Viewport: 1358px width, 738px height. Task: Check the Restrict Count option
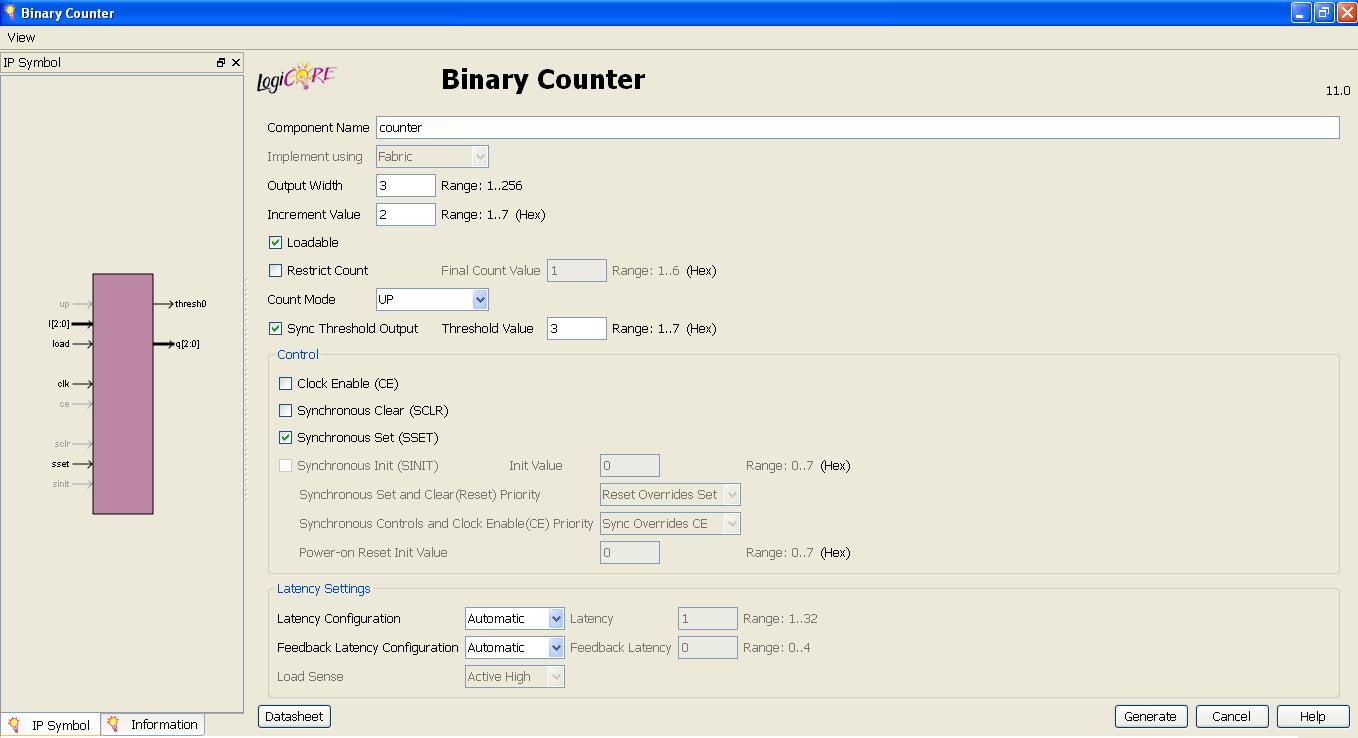point(275,270)
